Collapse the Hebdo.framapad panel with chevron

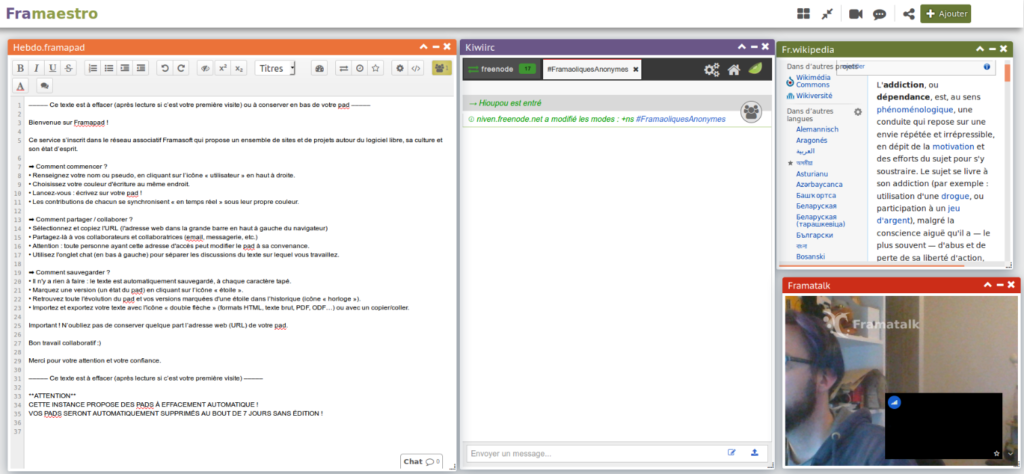click(x=423, y=47)
